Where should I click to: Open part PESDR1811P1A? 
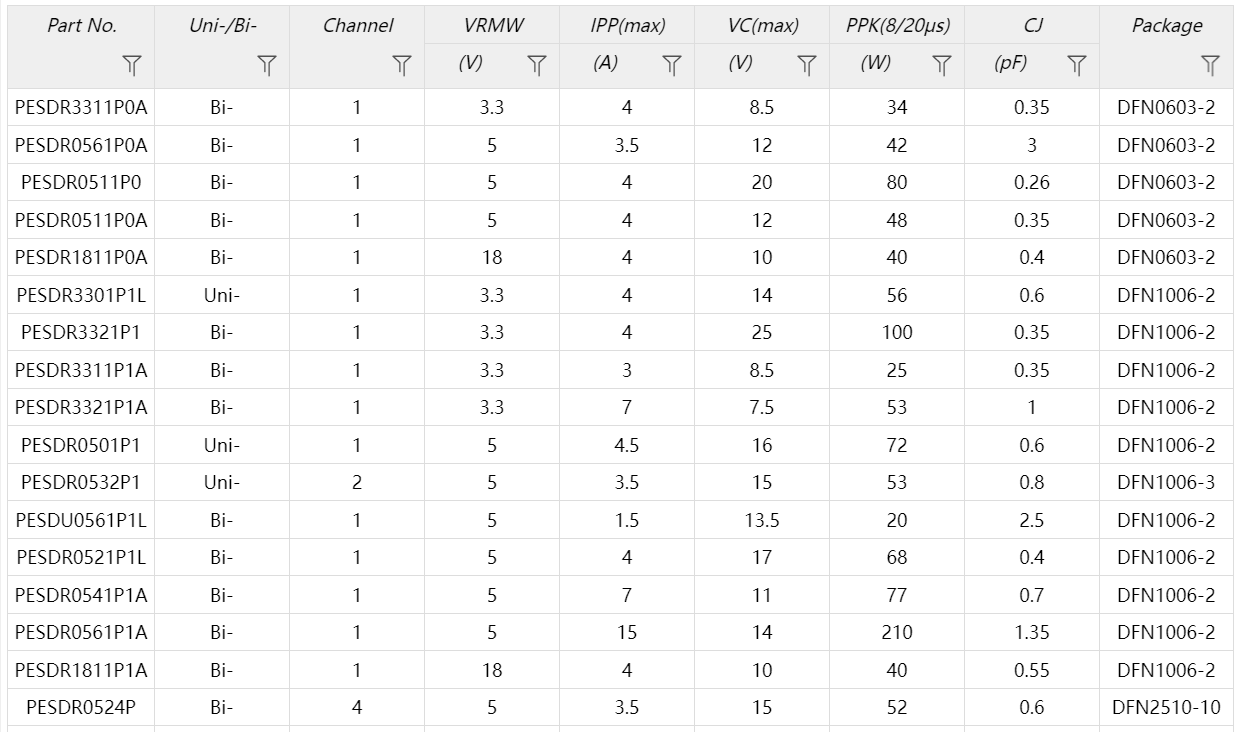click(81, 670)
